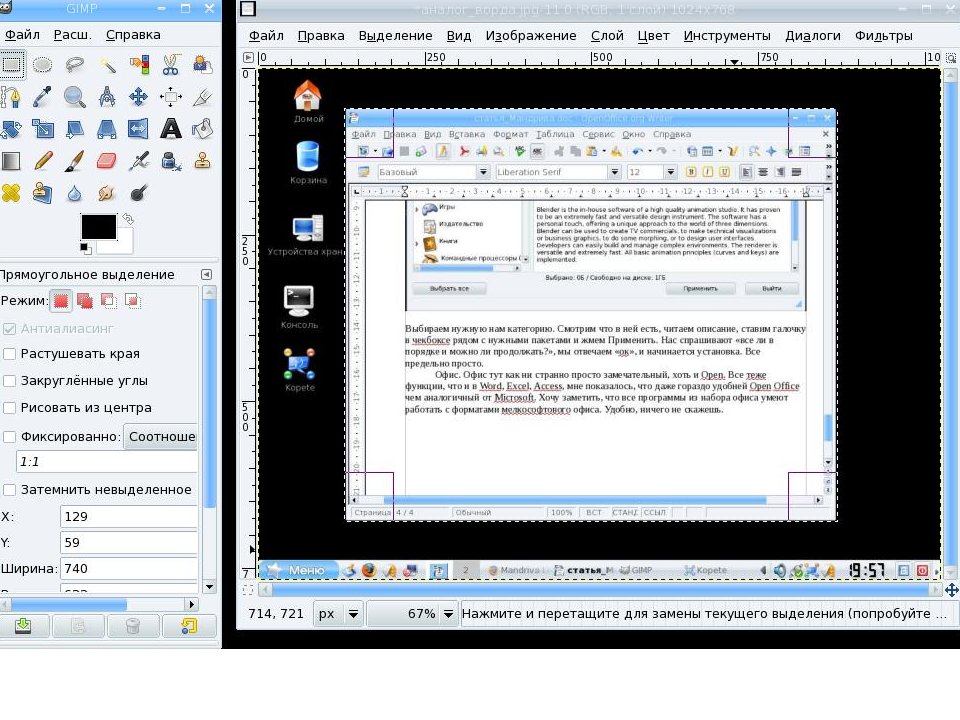Select the Paintbrush tool

pyautogui.click(x=75, y=161)
